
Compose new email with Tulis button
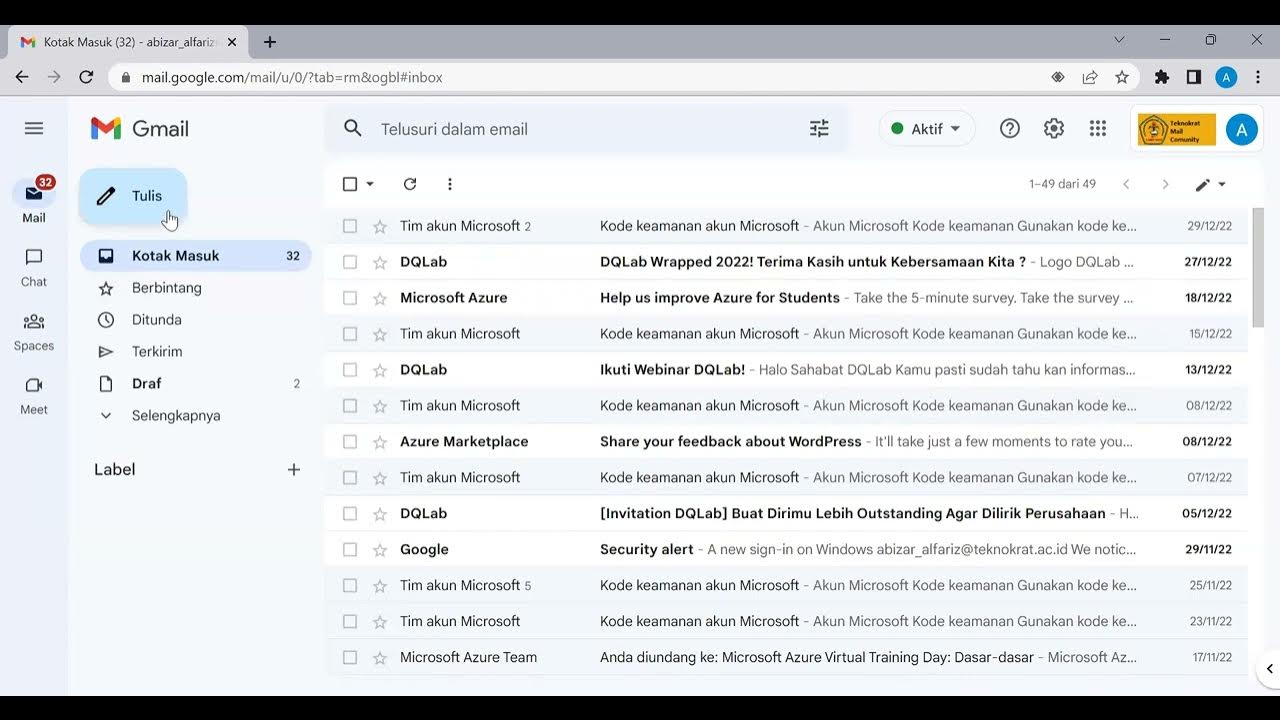point(133,196)
